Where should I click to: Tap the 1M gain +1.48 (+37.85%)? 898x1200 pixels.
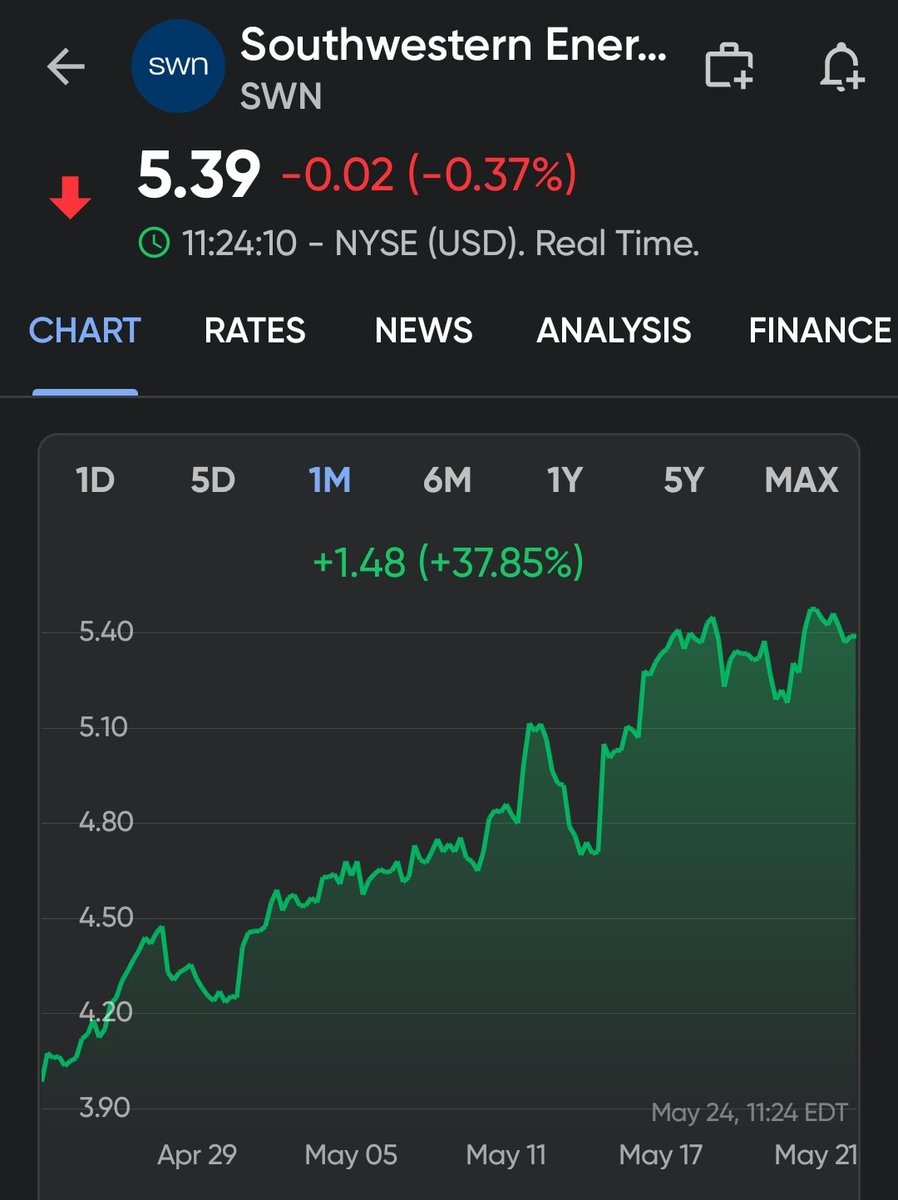[x=448, y=563]
